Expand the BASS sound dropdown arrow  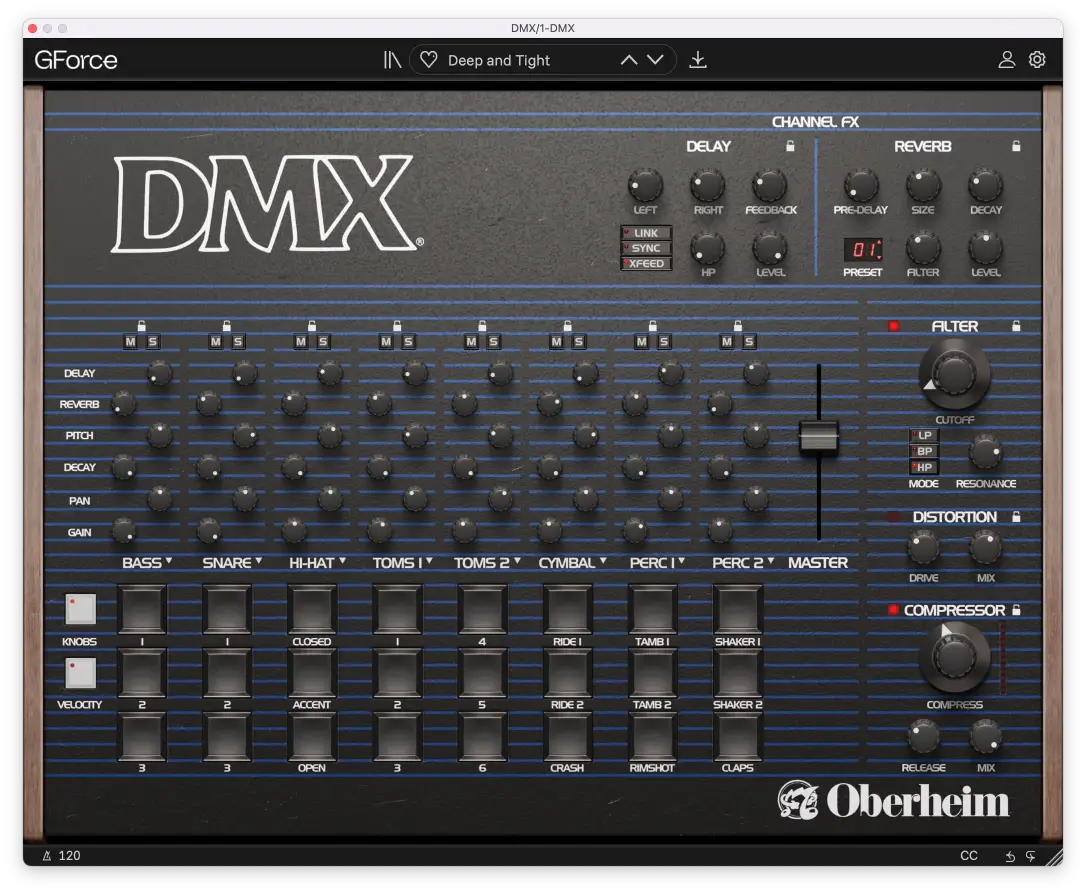[169, 560]
